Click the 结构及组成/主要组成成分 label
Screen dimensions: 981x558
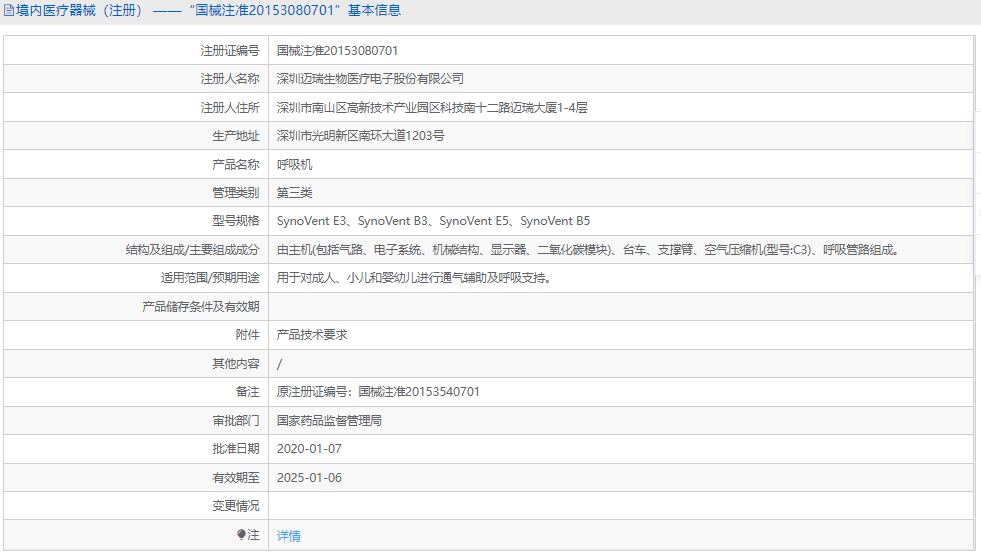click(x=193, y=250)
